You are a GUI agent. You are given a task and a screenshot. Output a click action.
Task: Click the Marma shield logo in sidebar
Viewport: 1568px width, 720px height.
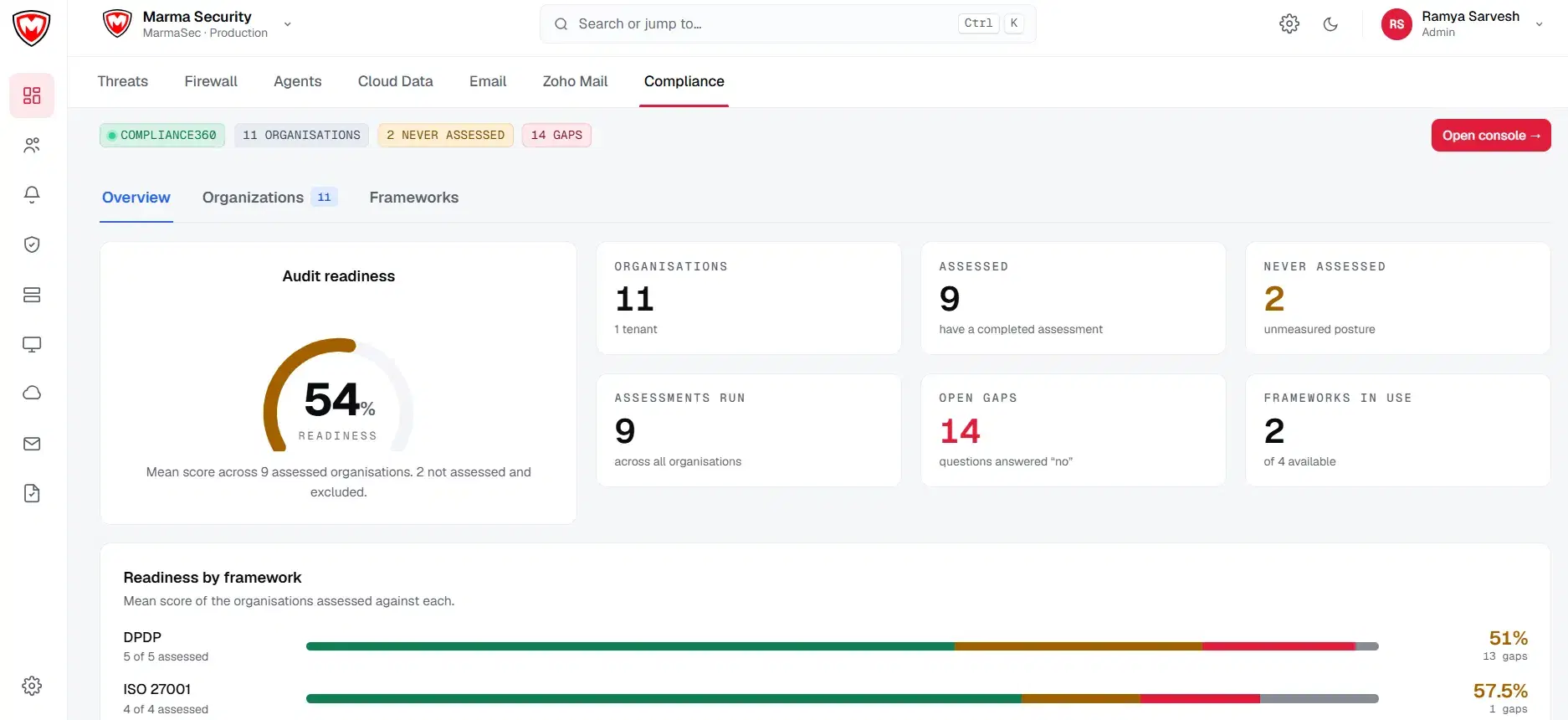tap(32, 28)
